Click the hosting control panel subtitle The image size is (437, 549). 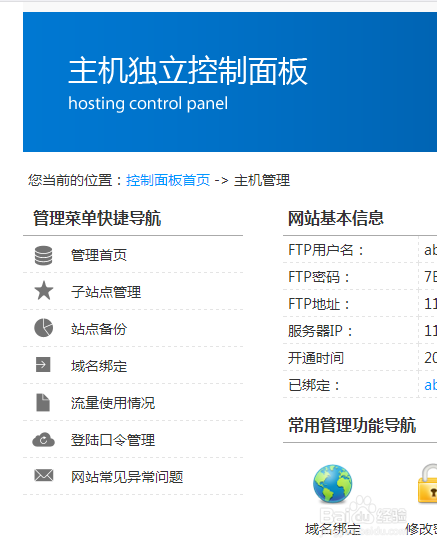[x=148, y=104]
